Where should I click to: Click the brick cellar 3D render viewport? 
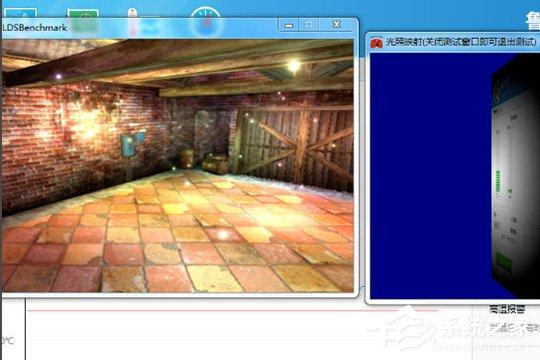(178, 166)
